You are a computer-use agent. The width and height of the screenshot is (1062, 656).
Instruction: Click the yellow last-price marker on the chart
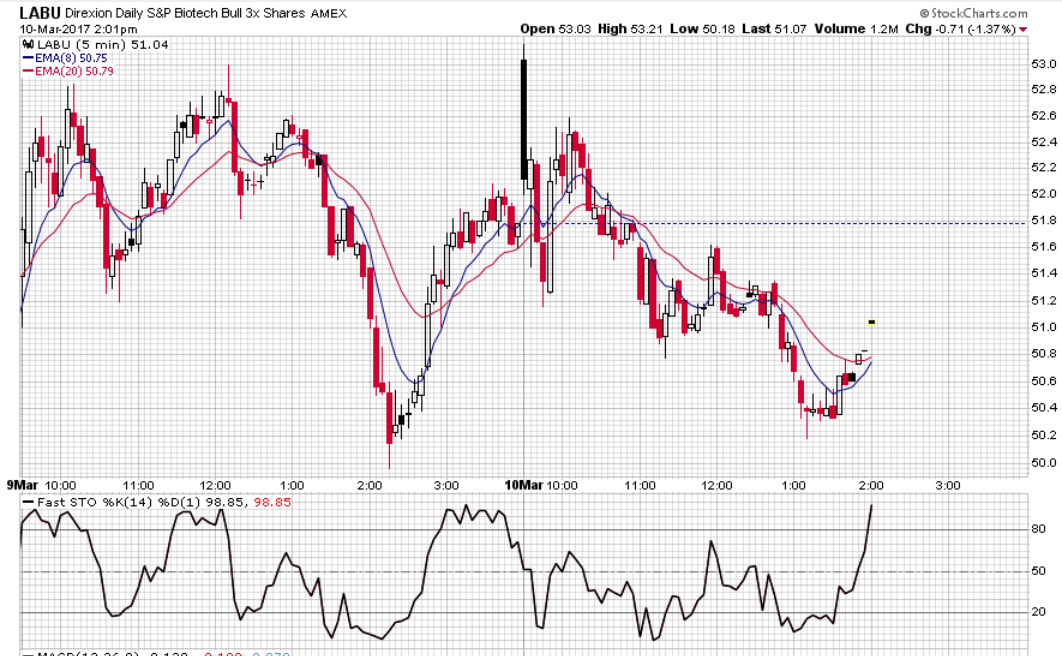(x=872, y=322)
